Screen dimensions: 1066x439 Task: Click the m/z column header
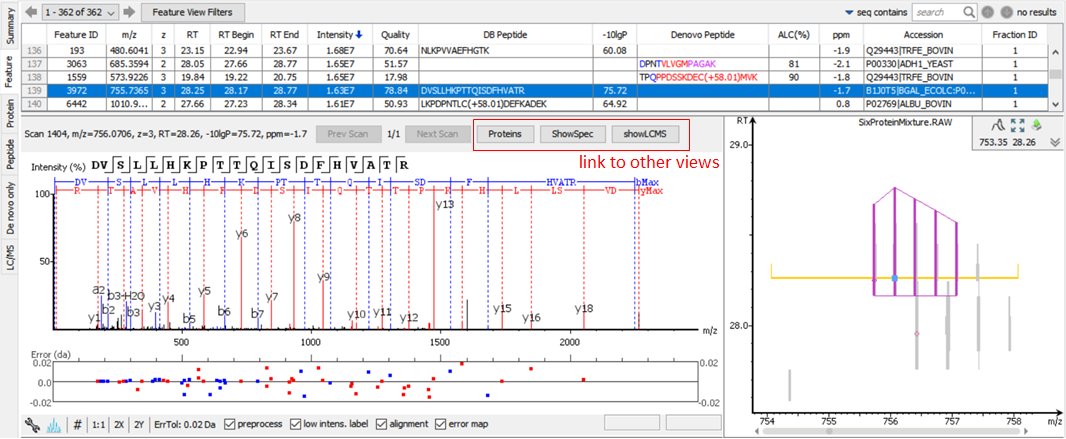(x=128, y=34)
